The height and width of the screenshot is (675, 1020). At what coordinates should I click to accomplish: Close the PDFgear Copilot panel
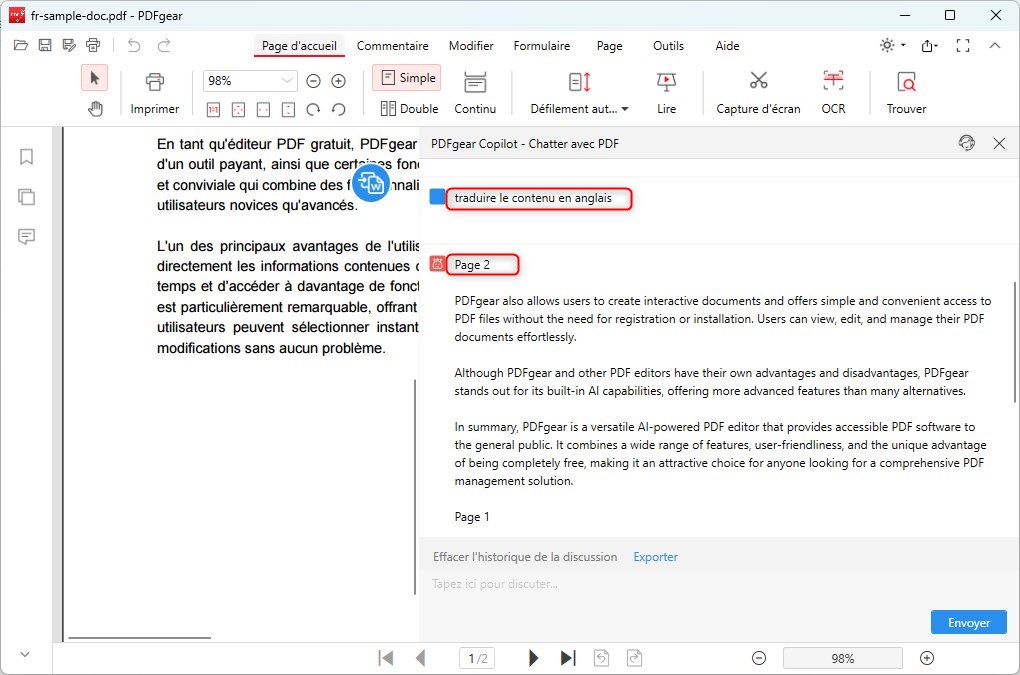(999, 143)
